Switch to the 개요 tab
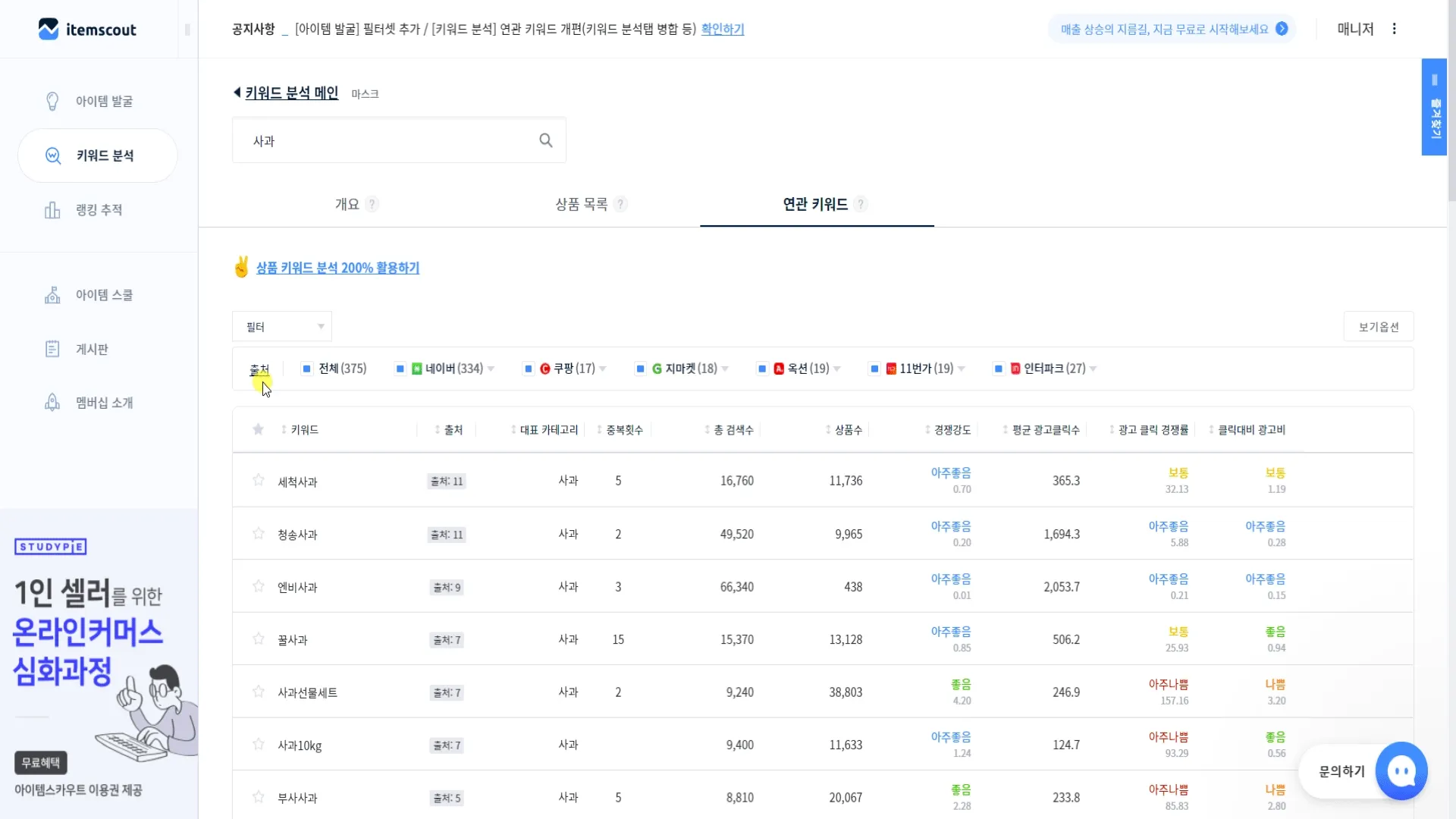Viewport: 1456px width, 819px height. click(x=347, y=204)
